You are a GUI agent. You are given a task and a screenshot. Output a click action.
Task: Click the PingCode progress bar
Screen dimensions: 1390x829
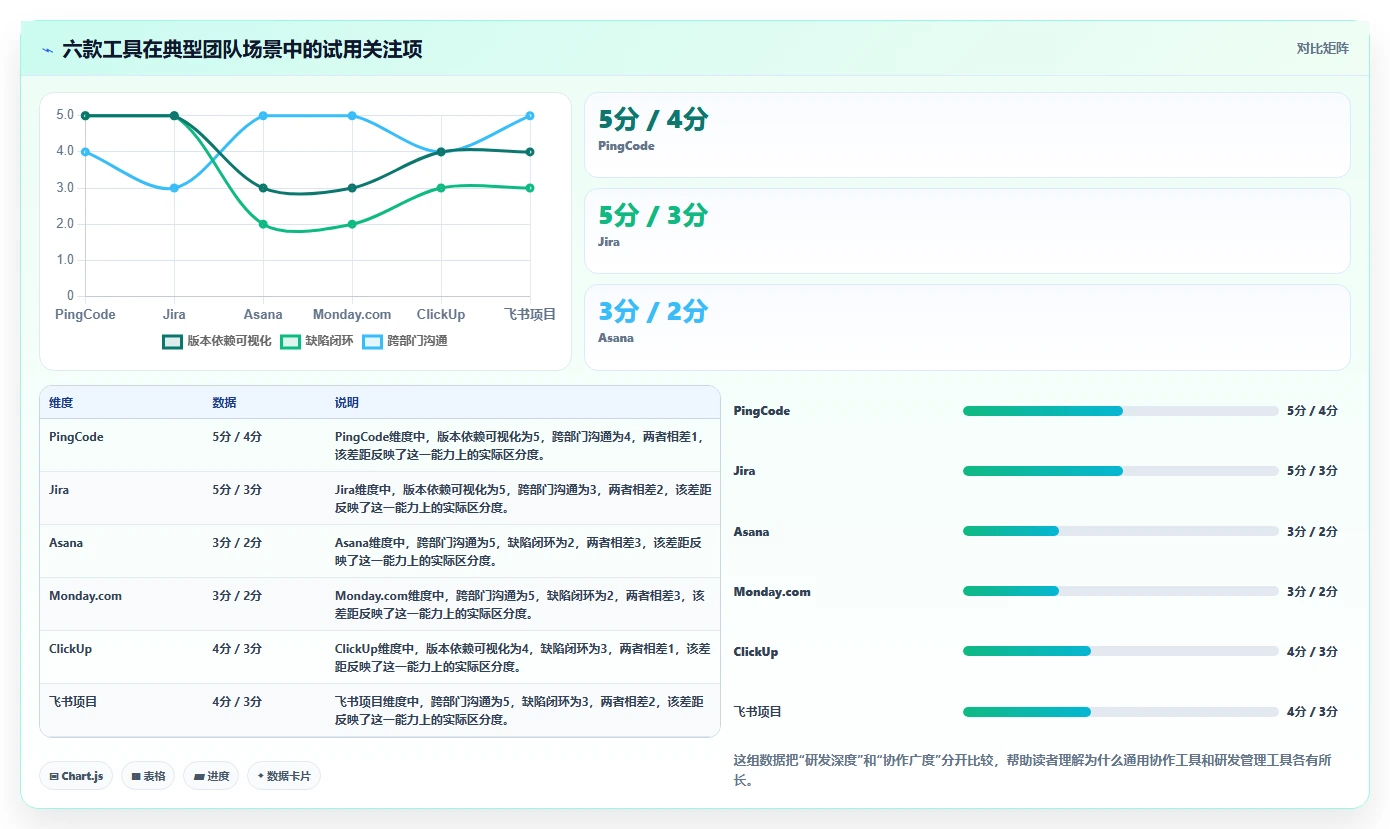point(1120,411)
